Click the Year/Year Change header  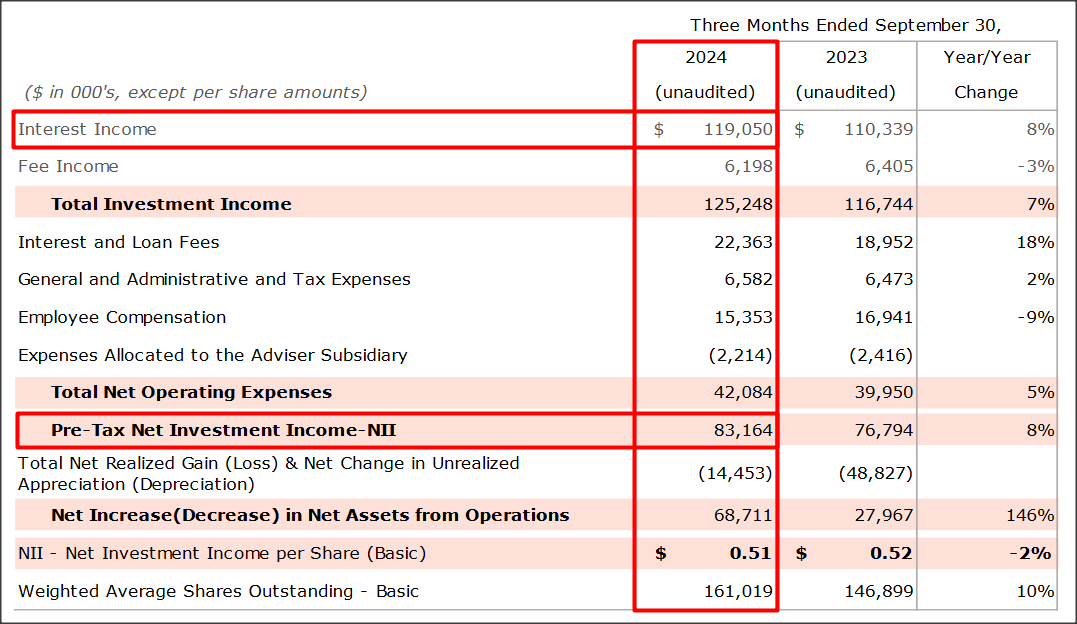point(986,75)
